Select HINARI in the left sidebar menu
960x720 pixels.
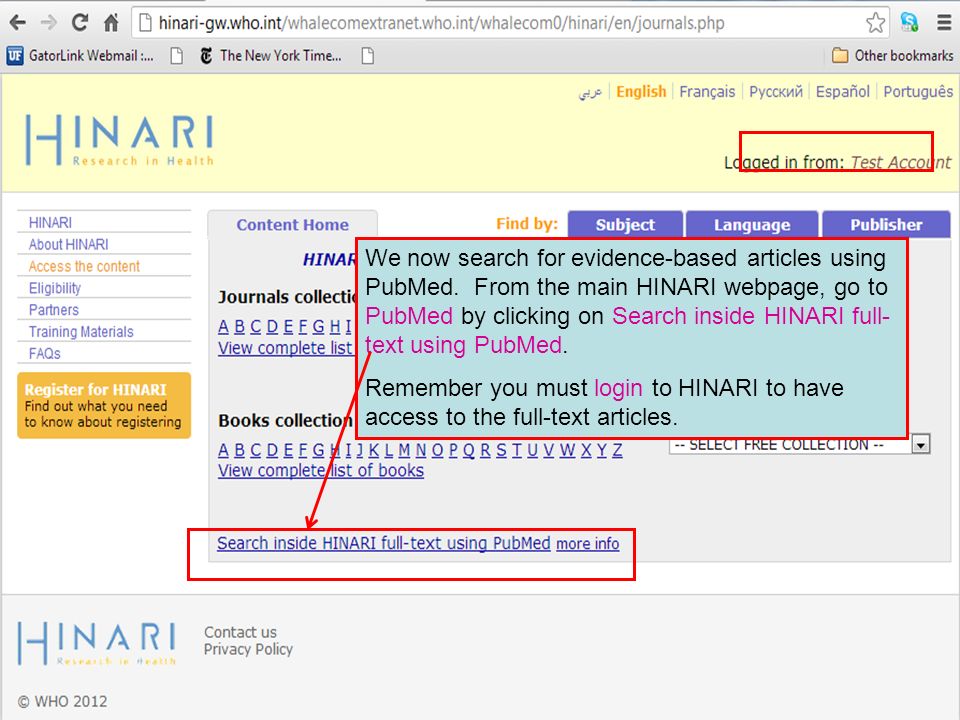[x=50, y=222]
